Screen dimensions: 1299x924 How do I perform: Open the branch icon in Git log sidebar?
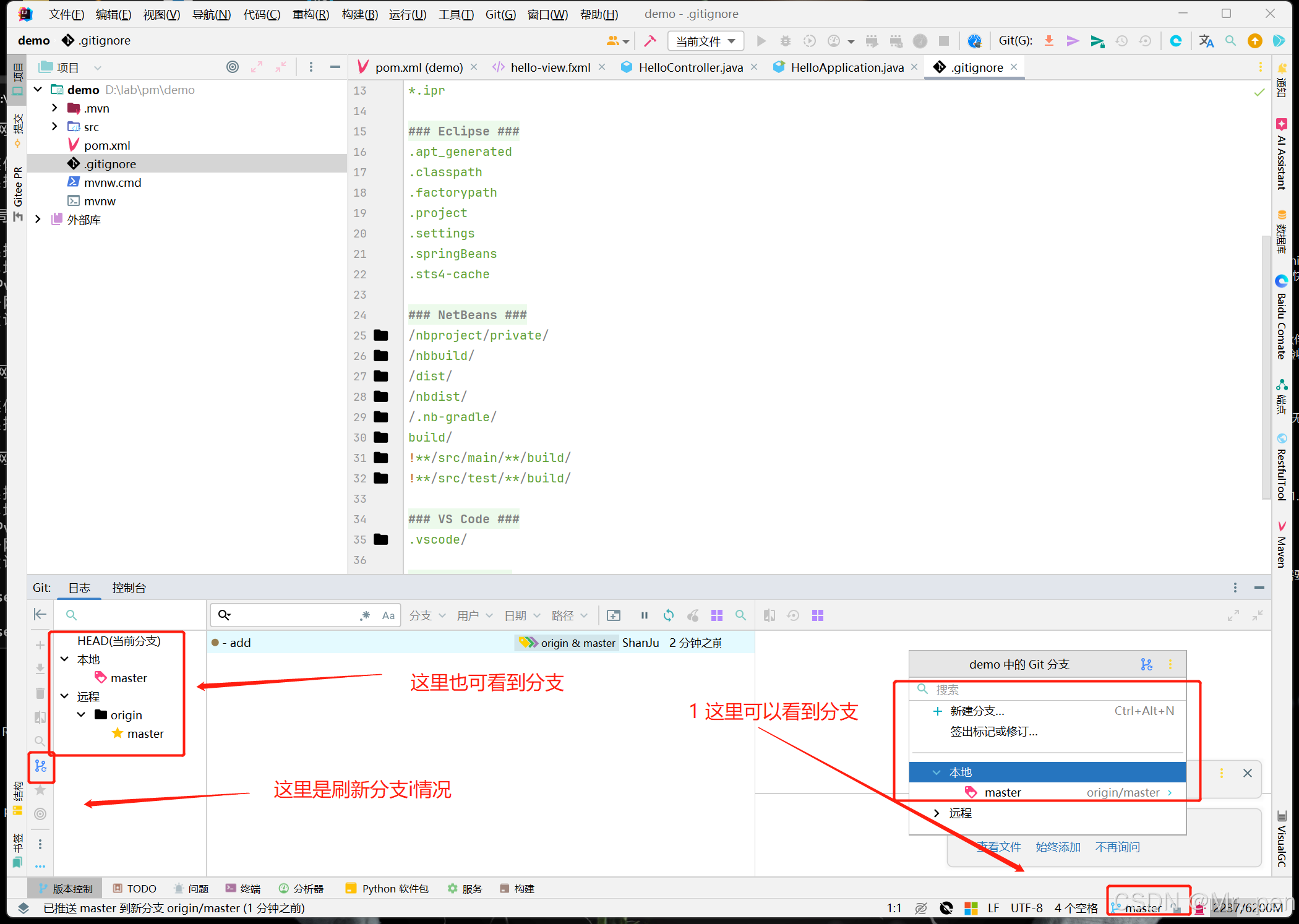click(41, 766)
